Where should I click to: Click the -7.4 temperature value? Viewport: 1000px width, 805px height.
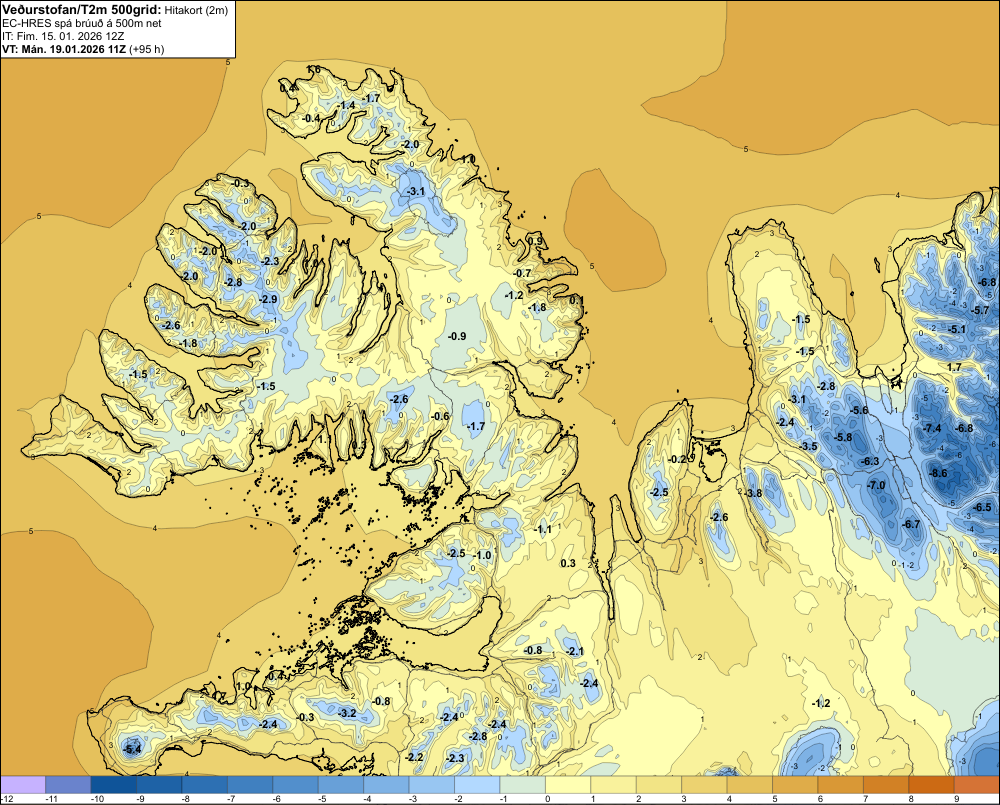(932, 428)
